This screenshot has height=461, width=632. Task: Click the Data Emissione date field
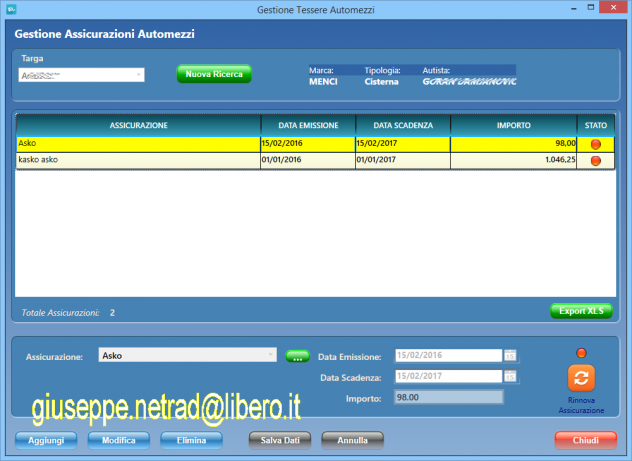(449, 355)
